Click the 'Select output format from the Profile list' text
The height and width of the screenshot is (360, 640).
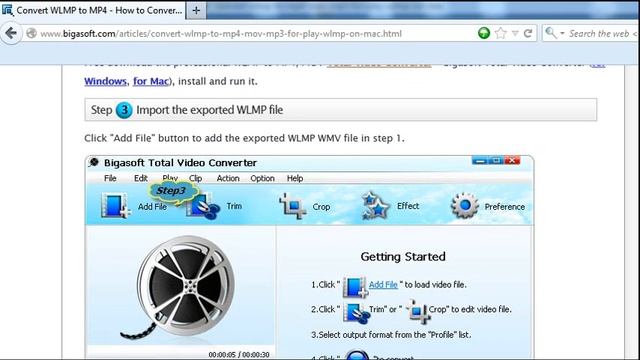tap(391, 335)
